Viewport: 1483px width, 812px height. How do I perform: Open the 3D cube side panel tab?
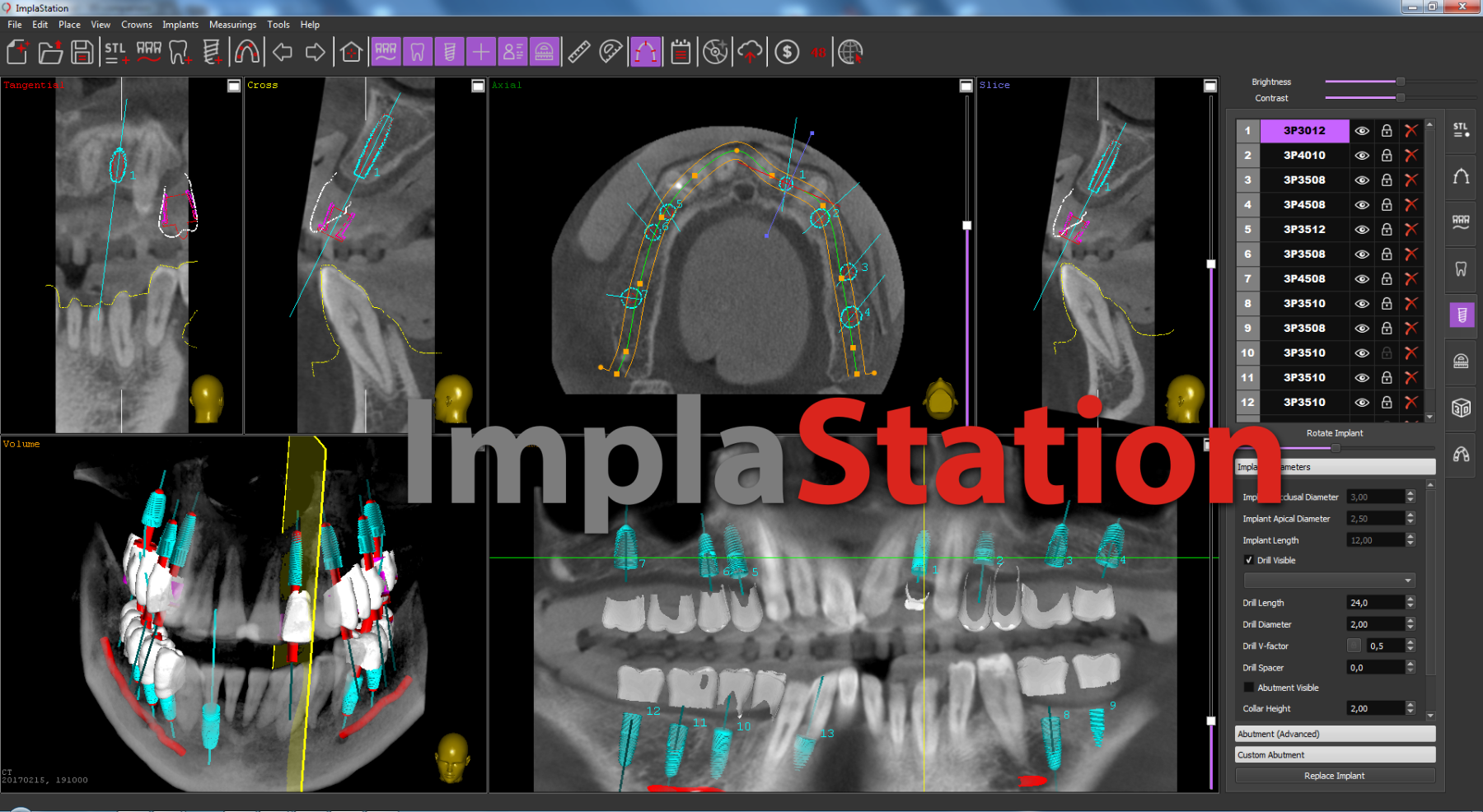[x=1461, y=408]
